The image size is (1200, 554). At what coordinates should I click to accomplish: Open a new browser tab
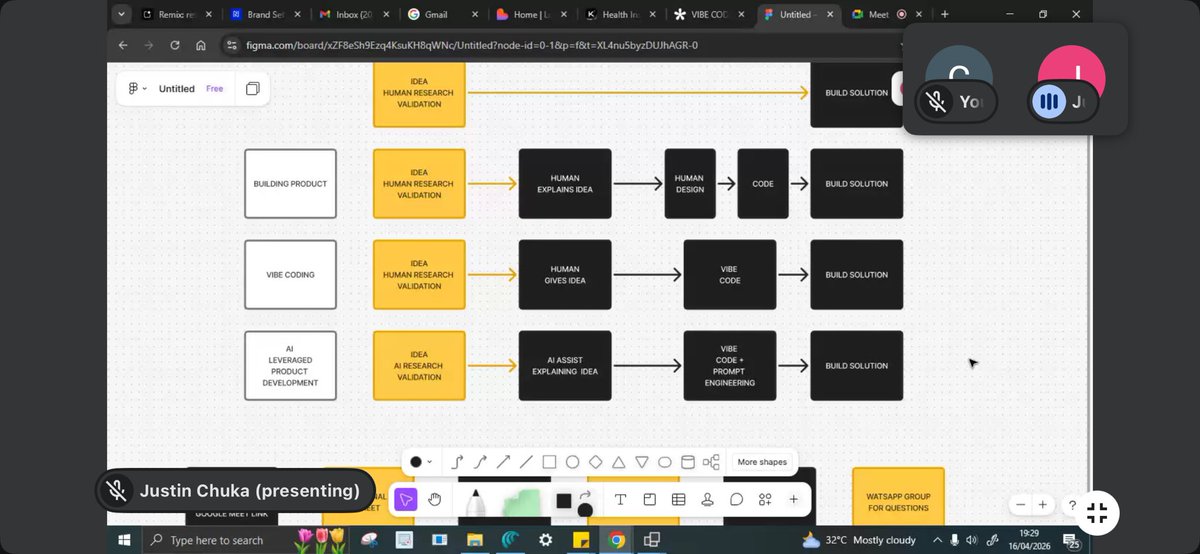945,15
